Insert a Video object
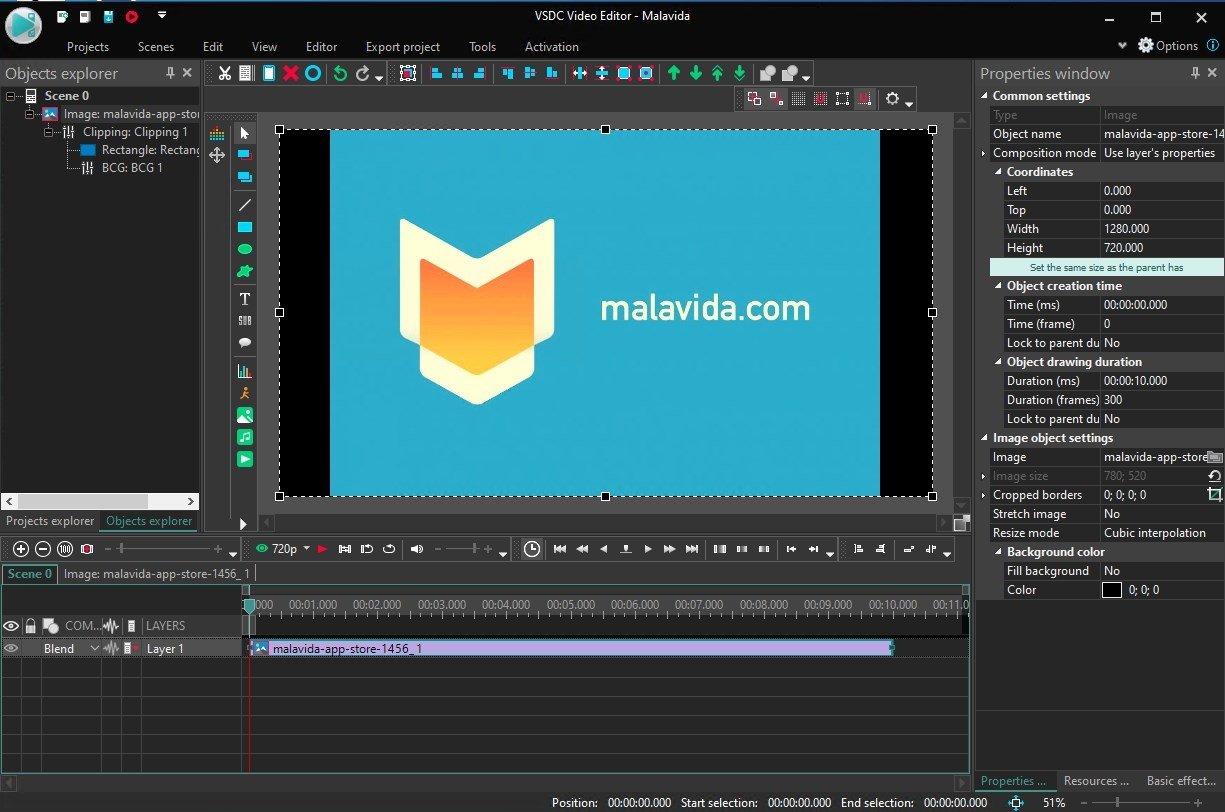 (245, 459)
